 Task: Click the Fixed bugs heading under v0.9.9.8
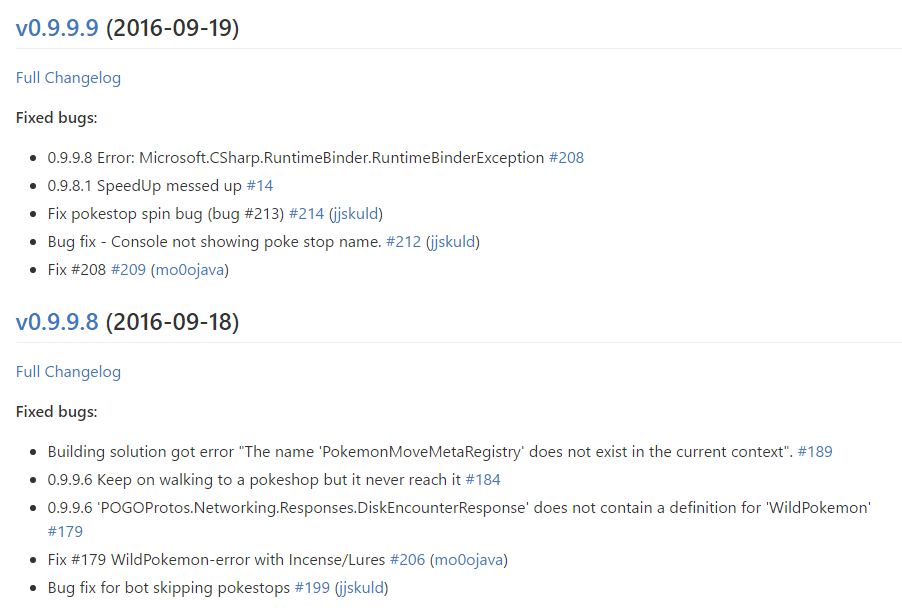click(x=56, y=412)
